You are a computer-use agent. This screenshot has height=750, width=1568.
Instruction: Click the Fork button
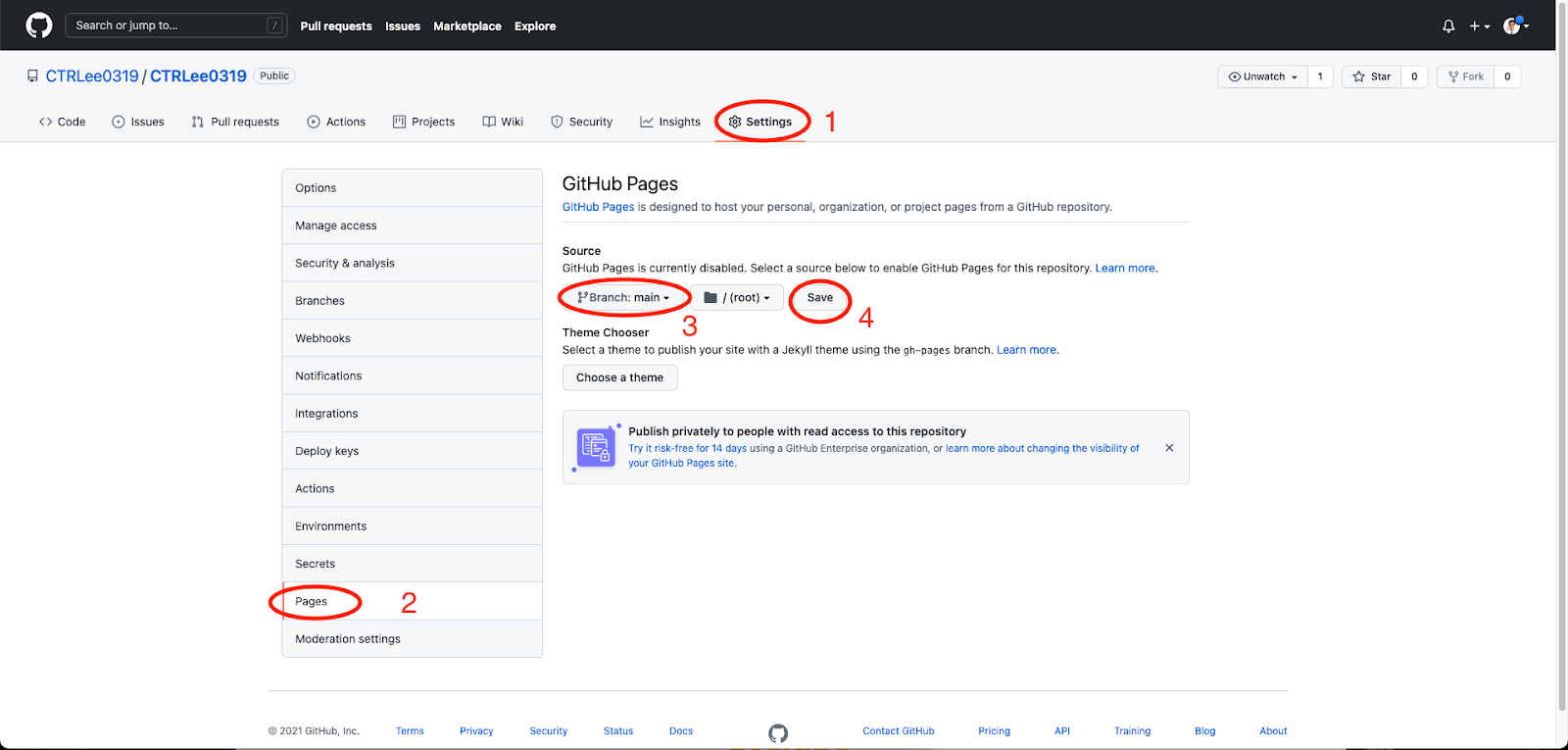(1466, 76)
